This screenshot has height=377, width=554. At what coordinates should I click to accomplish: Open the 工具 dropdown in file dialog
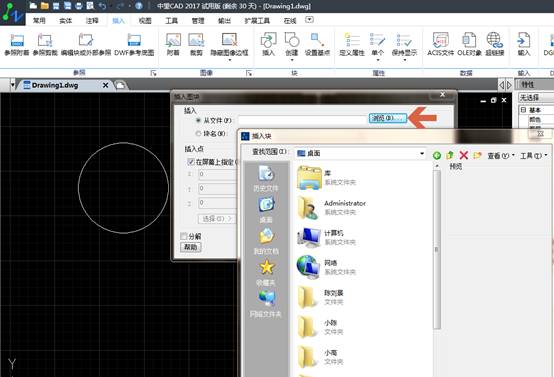click(x=533, y=155)
